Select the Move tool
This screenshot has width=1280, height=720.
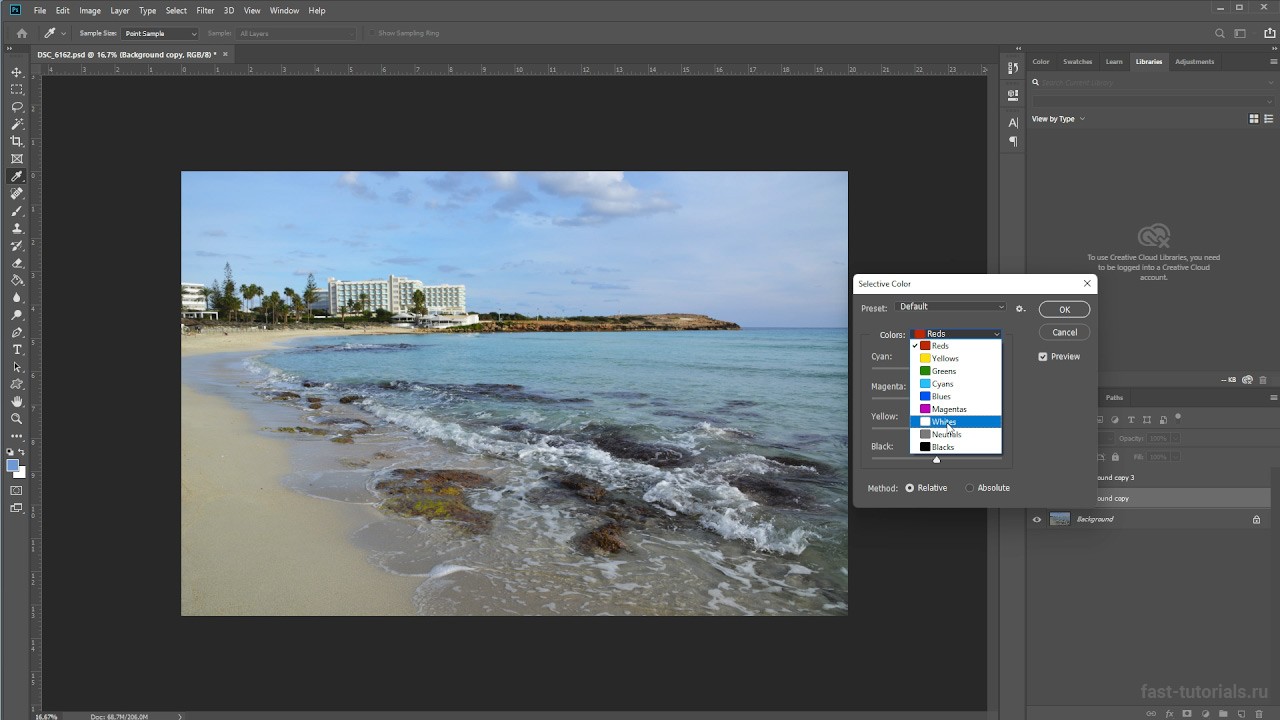point(17,73)
